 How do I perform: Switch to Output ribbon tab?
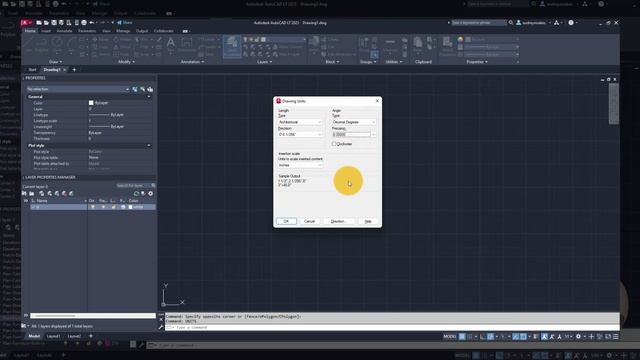pos(142,31)
